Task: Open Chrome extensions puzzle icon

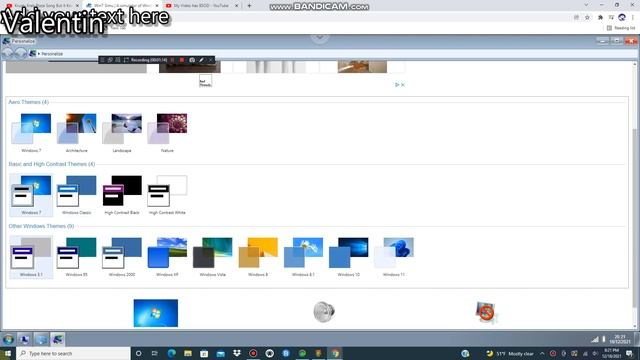Action: click(600, 18)
